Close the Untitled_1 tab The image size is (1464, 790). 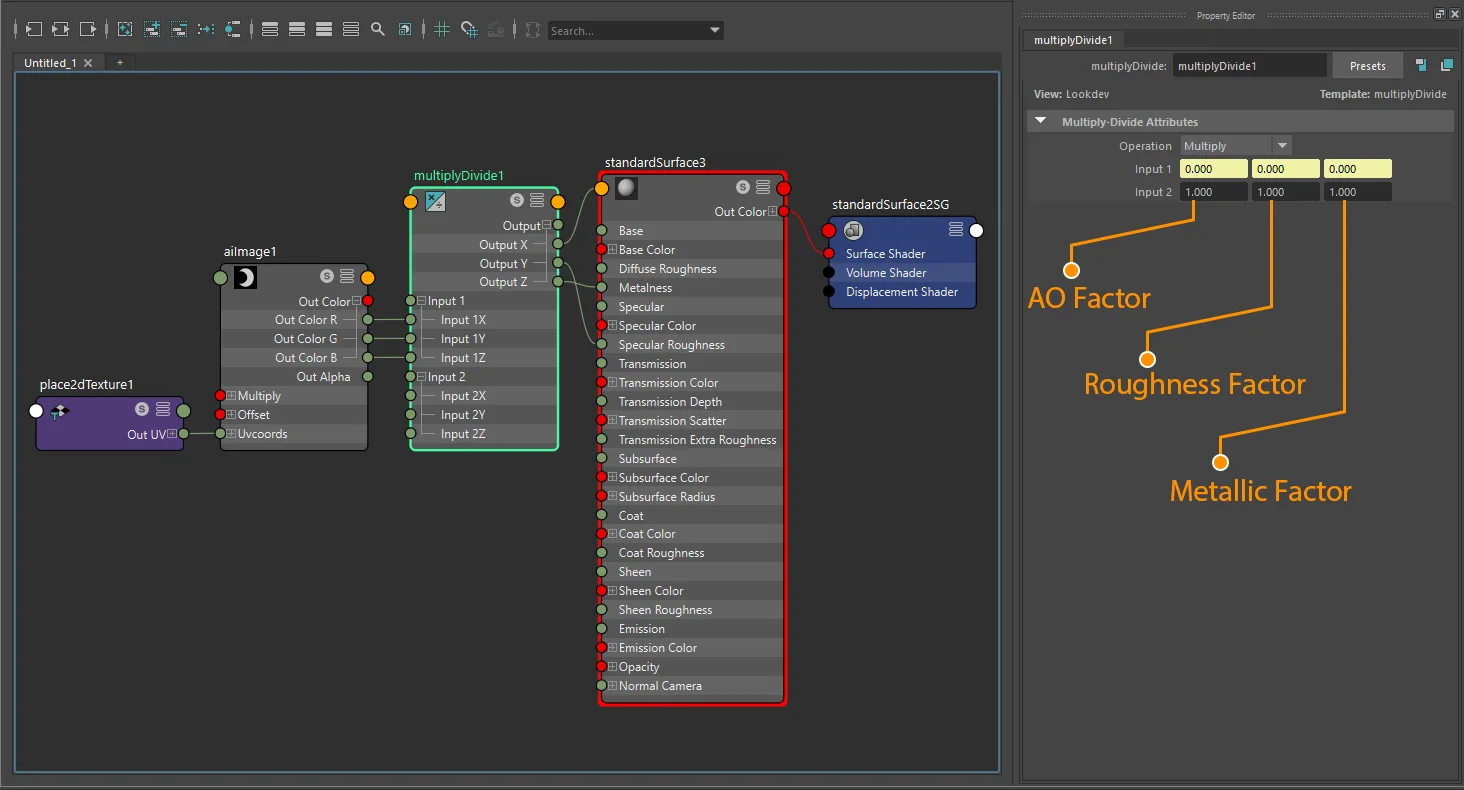88,63
